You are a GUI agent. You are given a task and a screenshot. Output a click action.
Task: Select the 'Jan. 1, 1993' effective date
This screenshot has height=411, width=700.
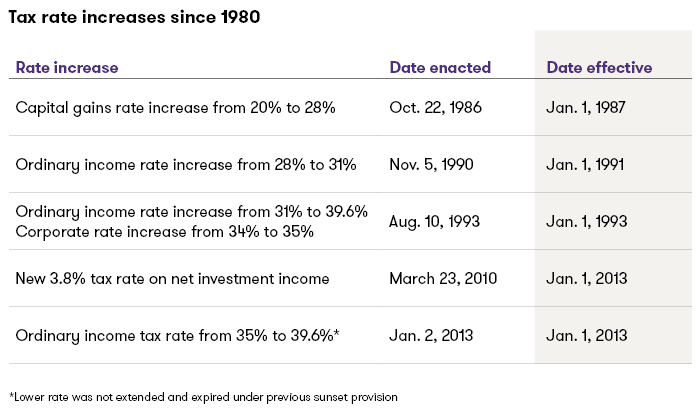tap(586, 221)
